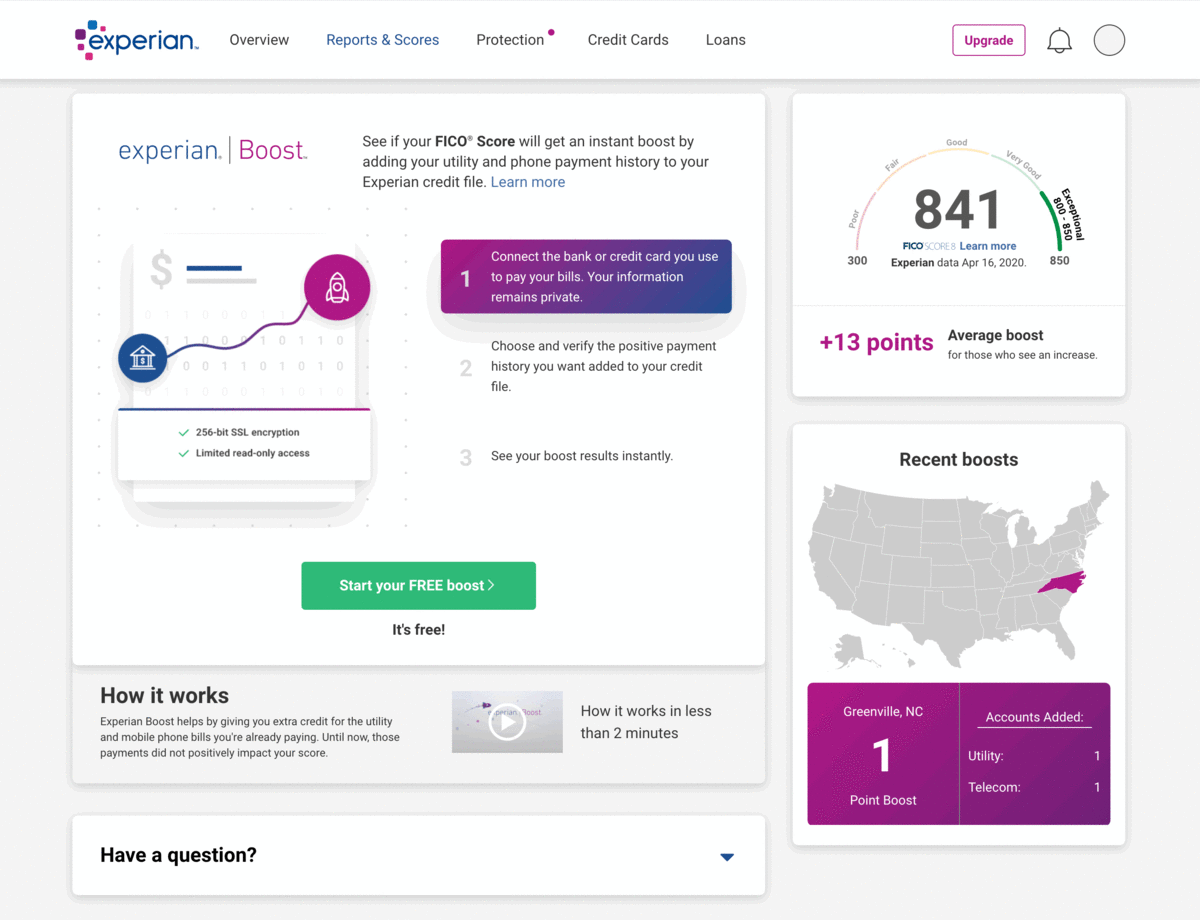Click How it works in less than 2 minutes
Image resolution: width=1200 pixels, height=920 pixels.
click(646, 722)
